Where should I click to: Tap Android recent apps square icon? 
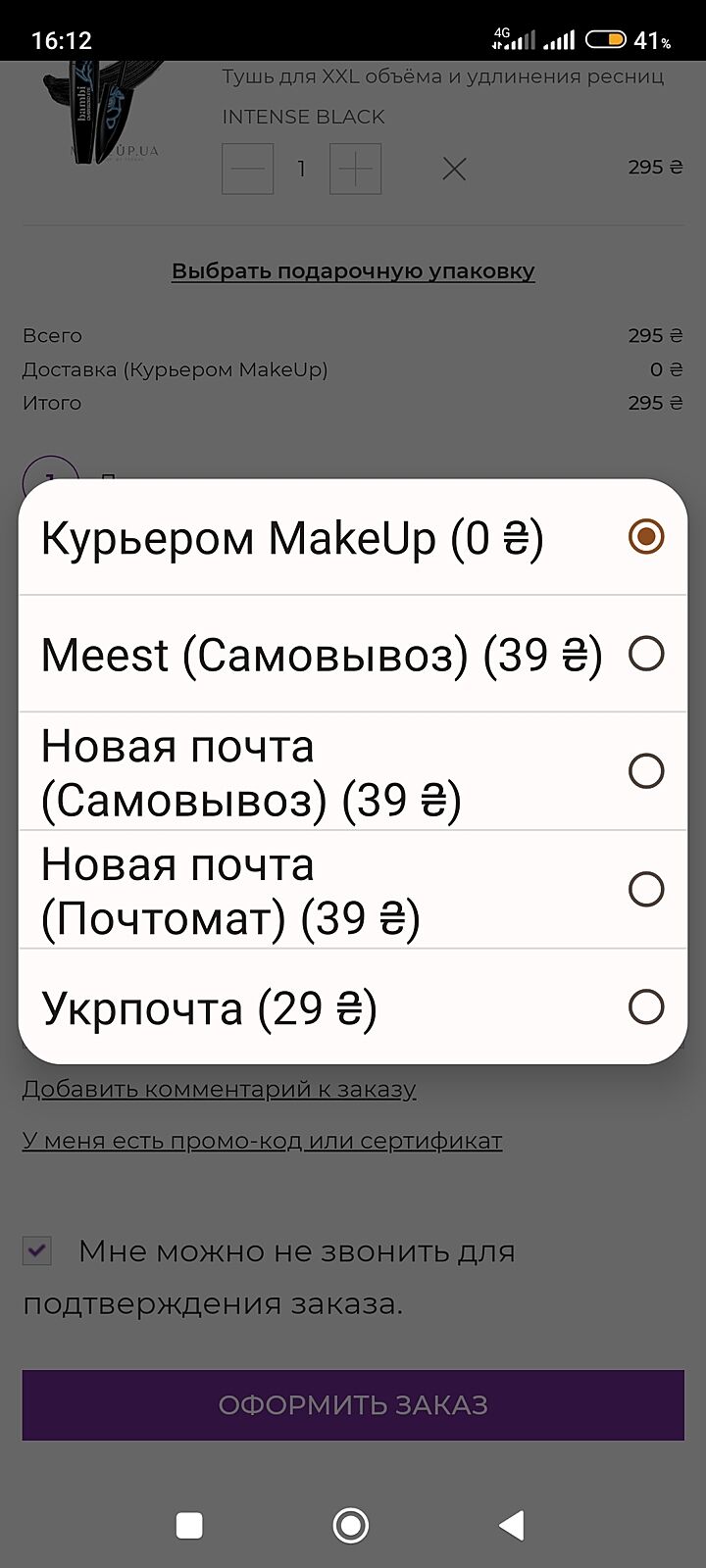point(189,1525)
